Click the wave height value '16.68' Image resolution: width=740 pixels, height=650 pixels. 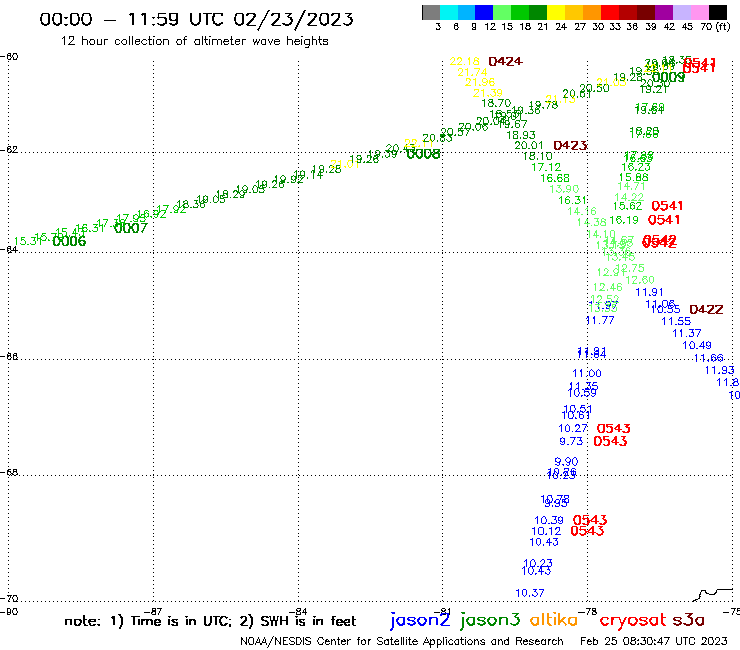tap(555, 178)
